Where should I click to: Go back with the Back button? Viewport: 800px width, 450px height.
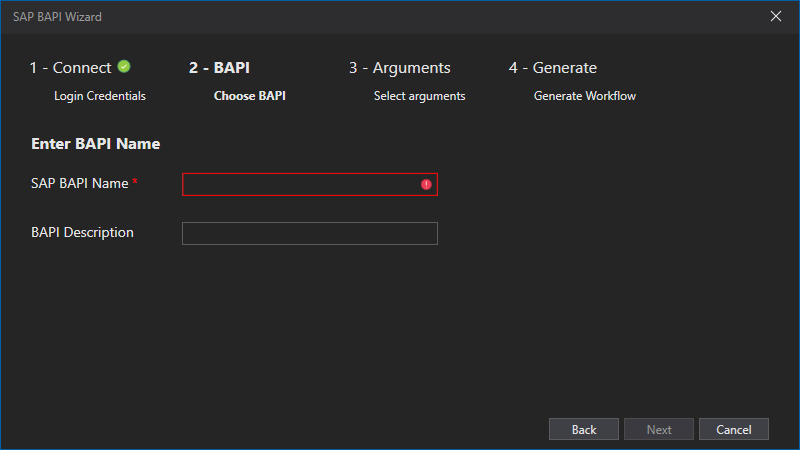click(x=584, y=429)
